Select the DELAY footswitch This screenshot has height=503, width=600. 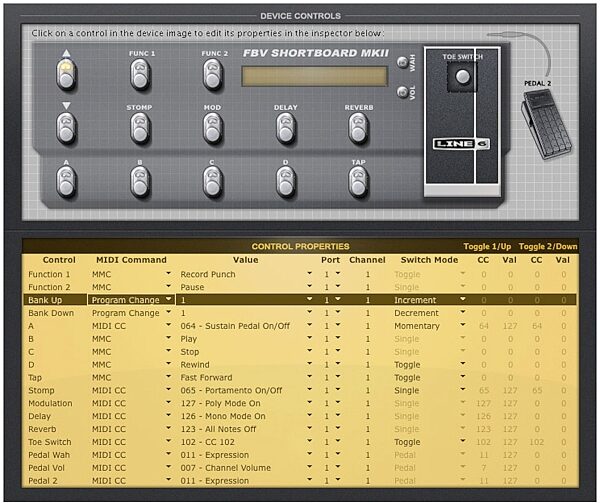[286, 129]
